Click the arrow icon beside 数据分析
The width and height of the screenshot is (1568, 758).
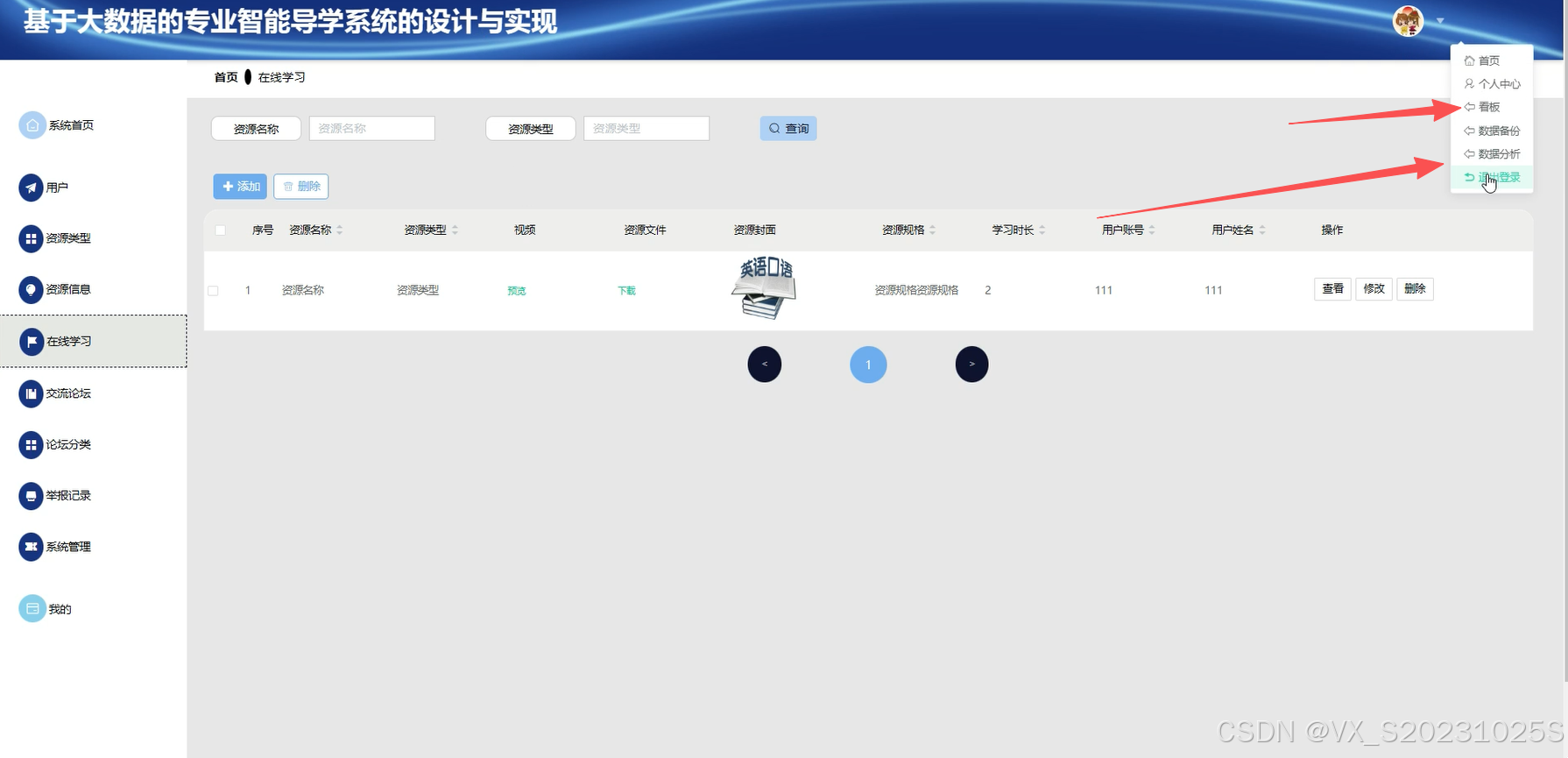click(x=1469, y=154)
